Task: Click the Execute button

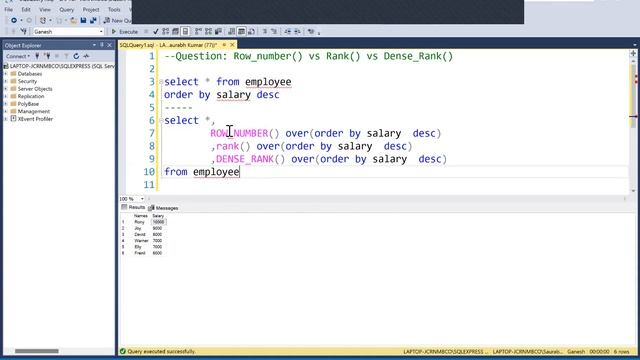Action: point(124,31)
